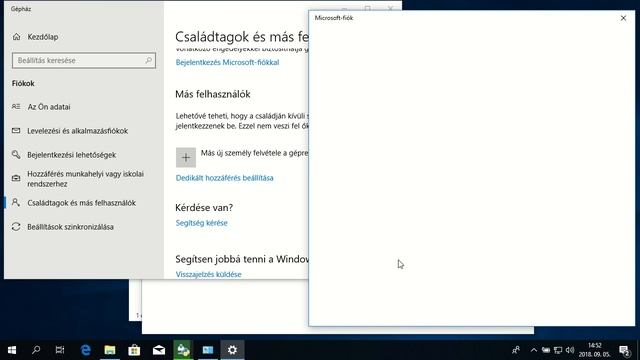Open the Action Center notifications icon
Viewport: 640px width, 360px height.
[624, 350]
